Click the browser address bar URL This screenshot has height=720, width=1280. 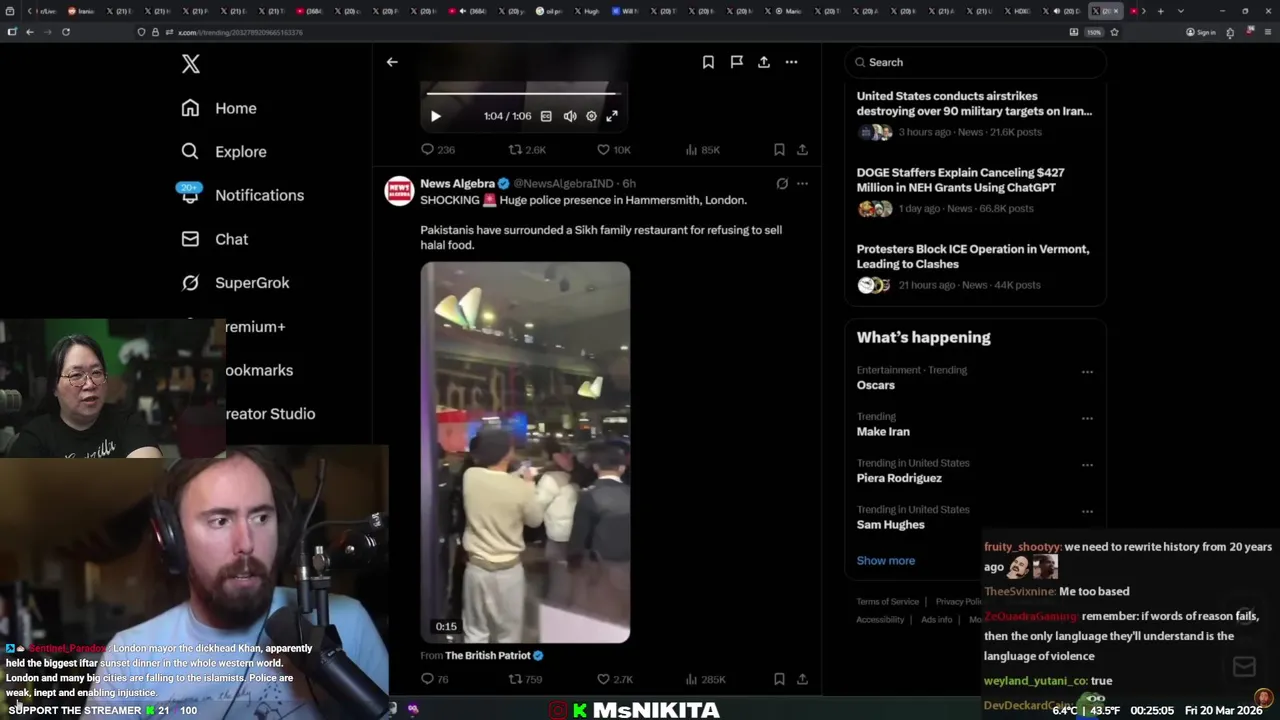click(240, 33)
